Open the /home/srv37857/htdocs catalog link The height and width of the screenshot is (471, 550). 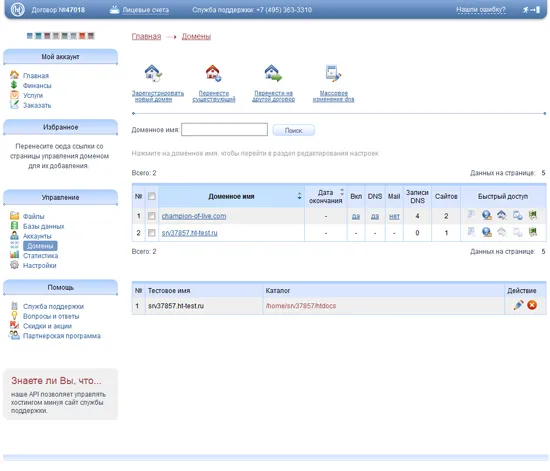click(x=301, y=306)
